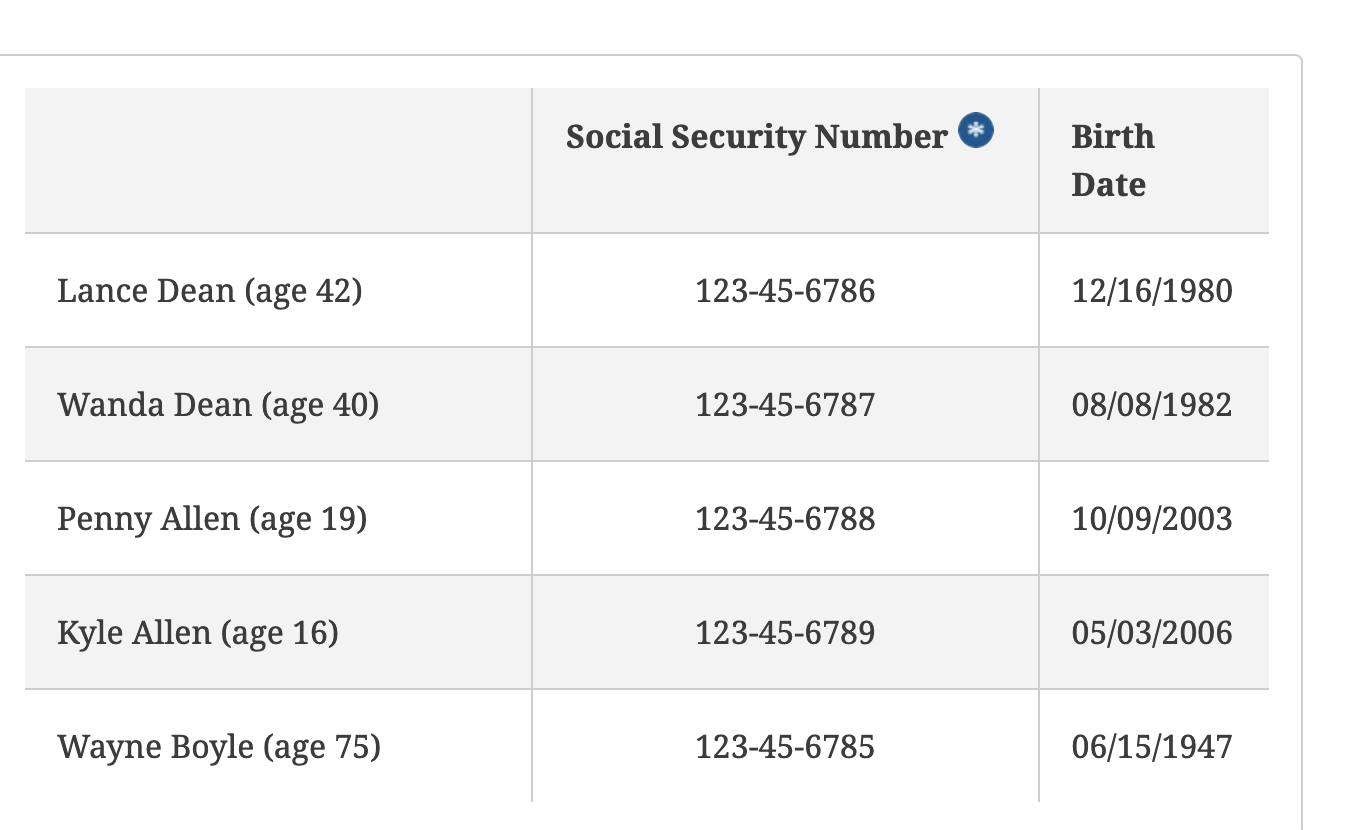Click the empty top-left table header cell
This screenshot has width=1346, height=830.
coord(278,160)
